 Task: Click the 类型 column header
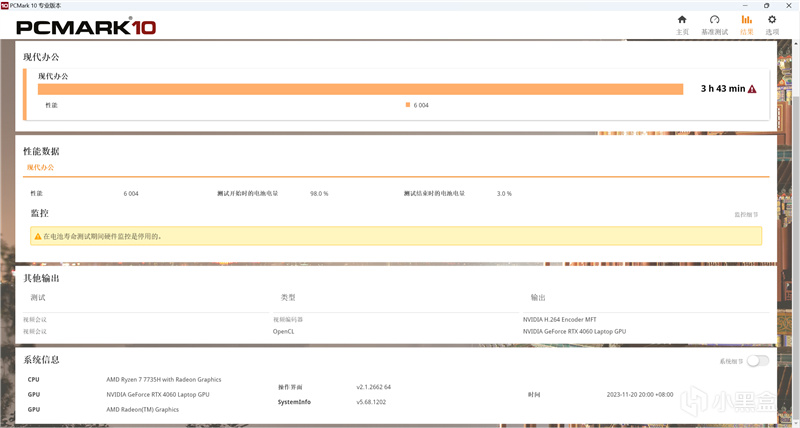click(x=288, y=297)
